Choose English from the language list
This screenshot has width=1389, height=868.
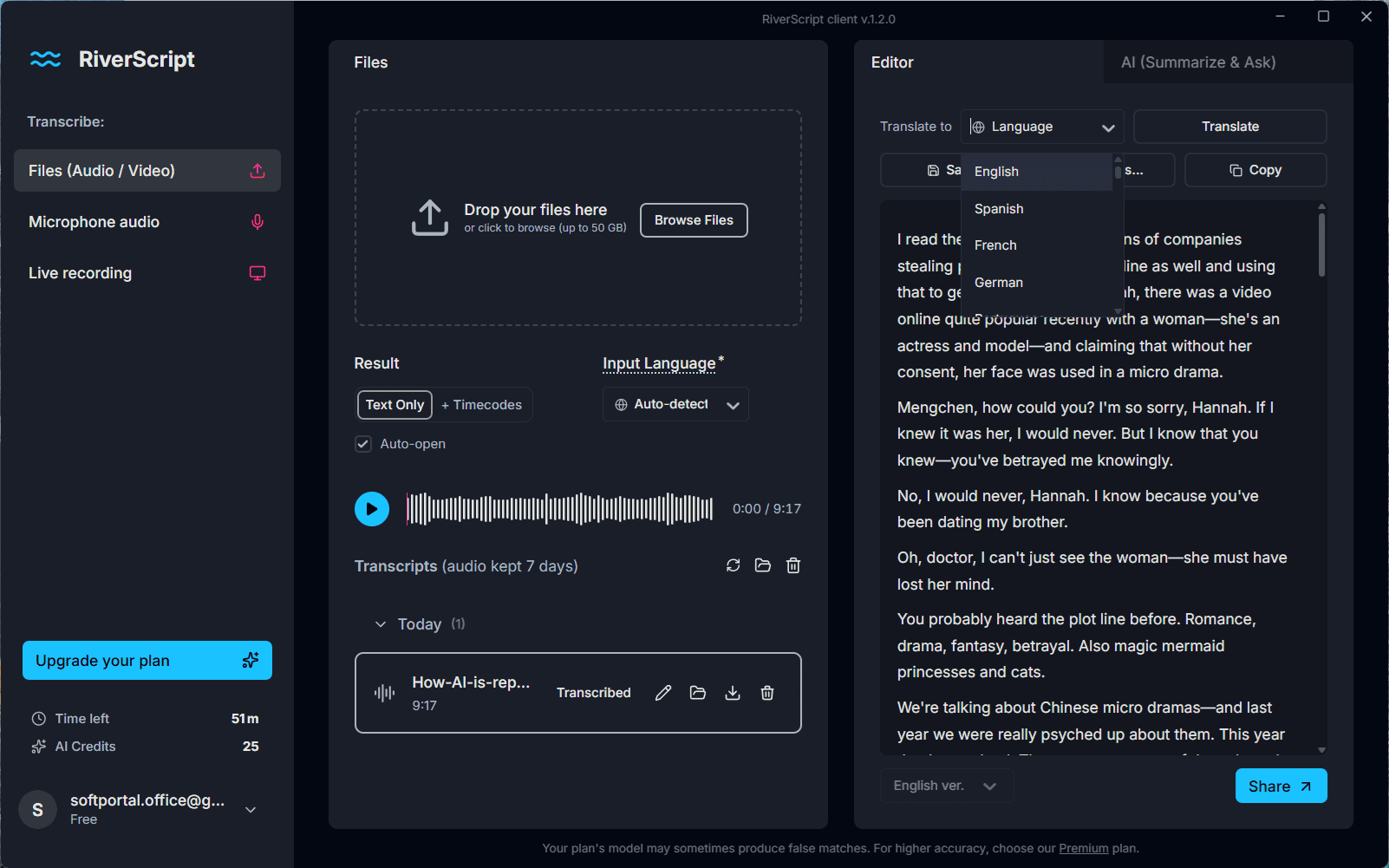pos(1037,172)
